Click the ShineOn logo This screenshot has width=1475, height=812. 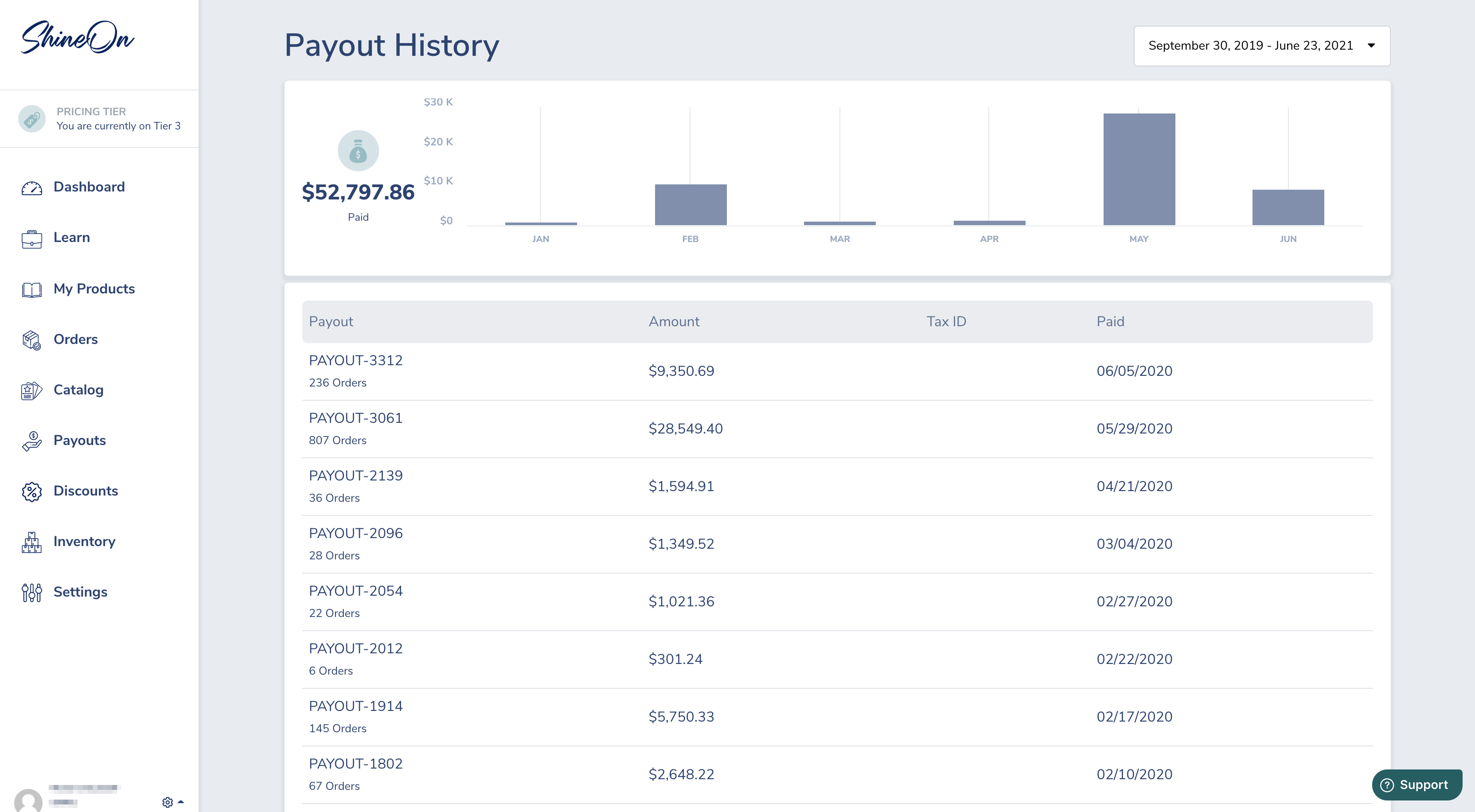(x=78, y=38)
